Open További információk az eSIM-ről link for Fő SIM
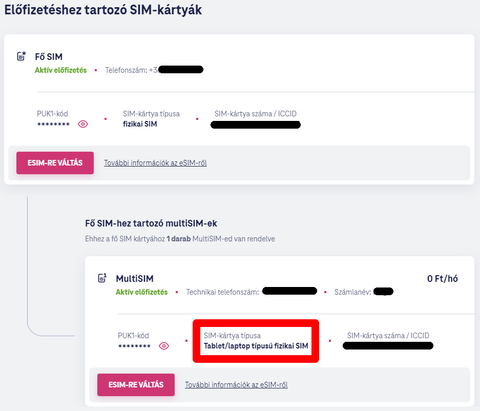Screen dimensions: 480x411 pyautogui.click(x=155, y=163)
